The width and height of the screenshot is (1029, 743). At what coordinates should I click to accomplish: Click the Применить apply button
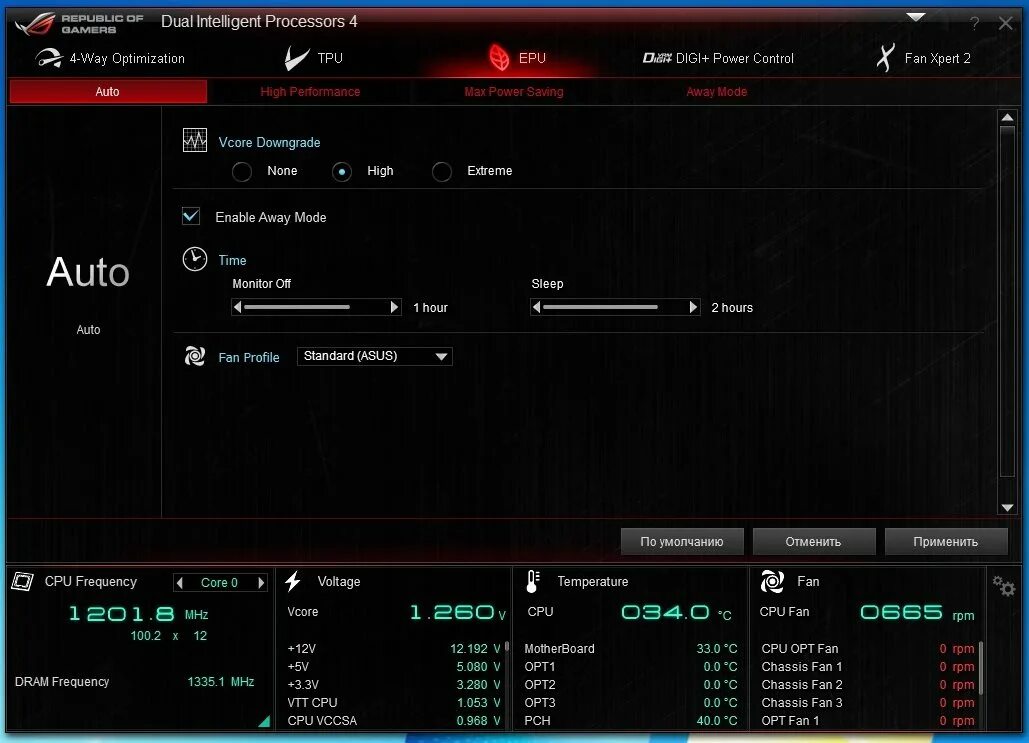coord(946,541)
